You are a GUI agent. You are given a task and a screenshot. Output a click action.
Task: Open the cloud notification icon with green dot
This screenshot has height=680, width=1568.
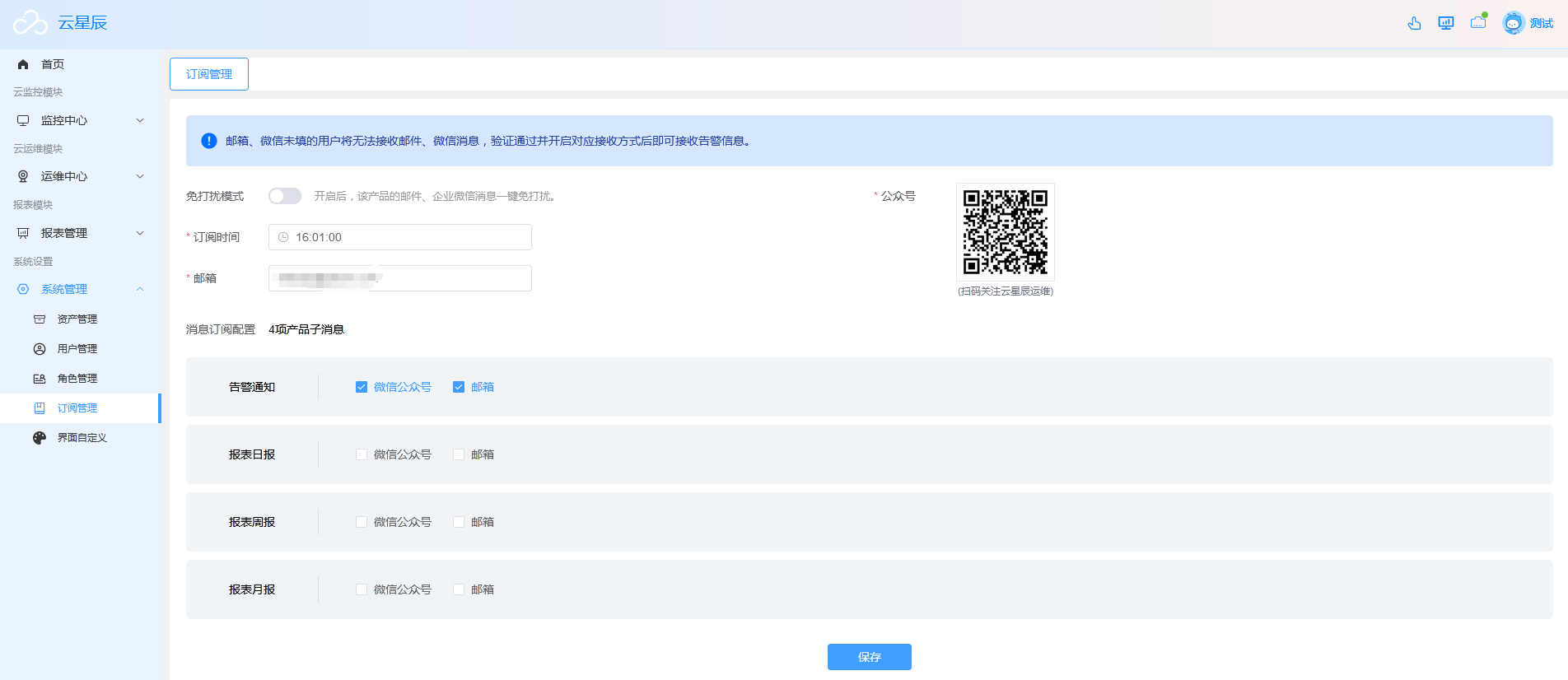pyautogui.click(x=1479, y=22)
